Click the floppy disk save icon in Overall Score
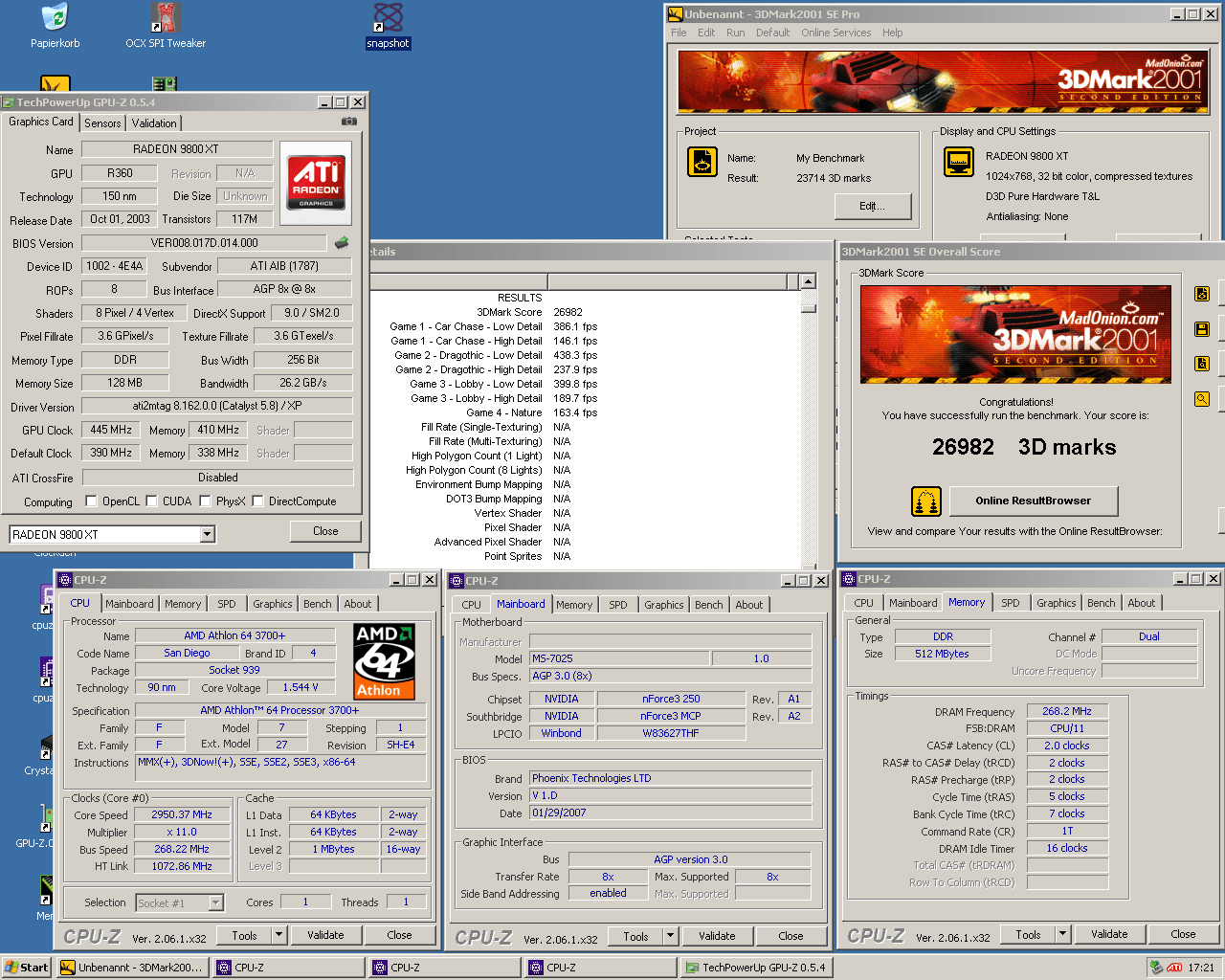This screenshot has width=1225, height=980. (x=1202, y=329)
